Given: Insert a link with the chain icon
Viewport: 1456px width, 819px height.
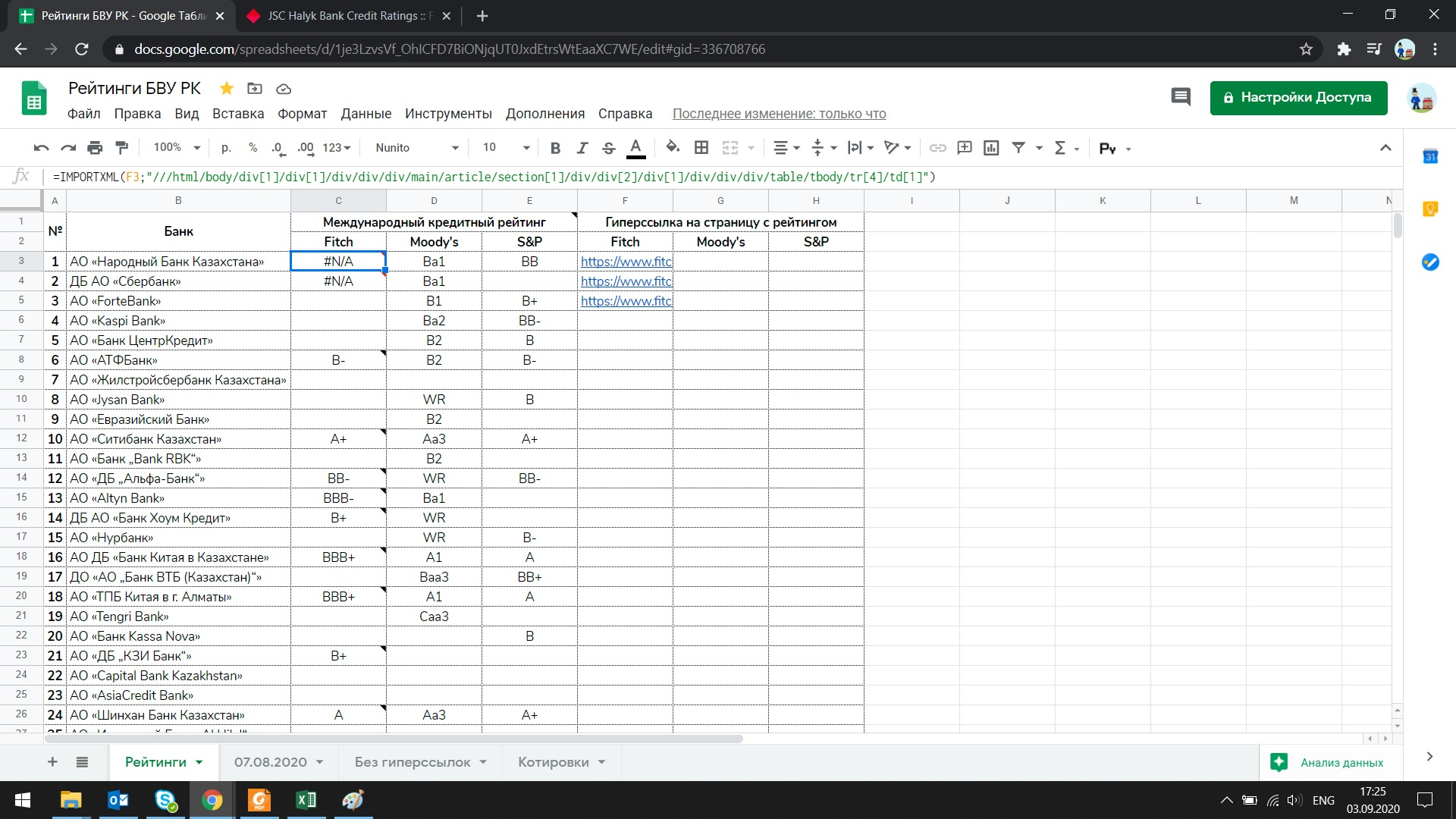Looking at the screenshot, I should tap(938, 148).
